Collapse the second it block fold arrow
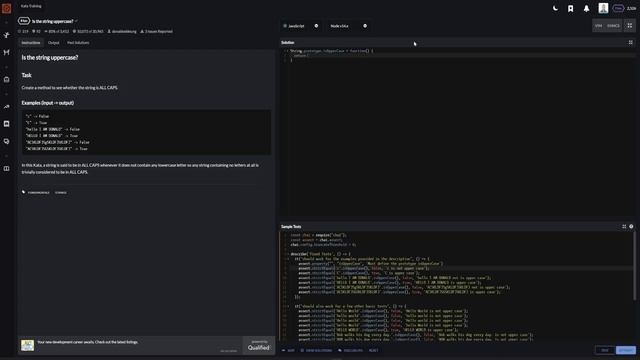Viewport: 640px width, 360px height. pos(287,306)
